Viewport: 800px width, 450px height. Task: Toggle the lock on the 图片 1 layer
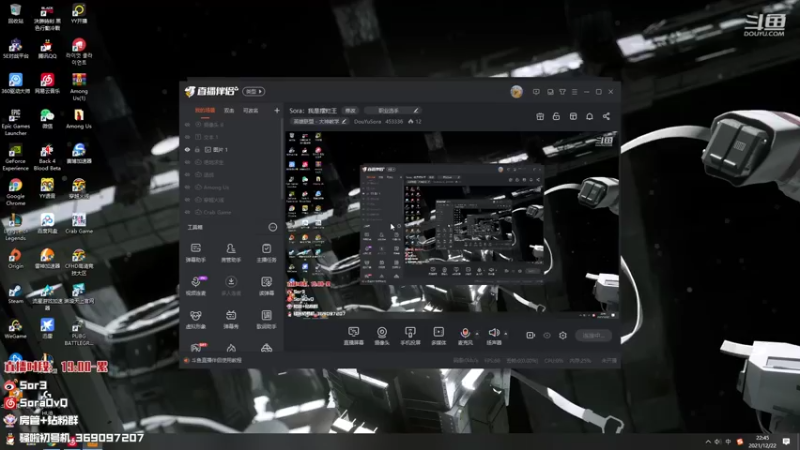point(197,149)
